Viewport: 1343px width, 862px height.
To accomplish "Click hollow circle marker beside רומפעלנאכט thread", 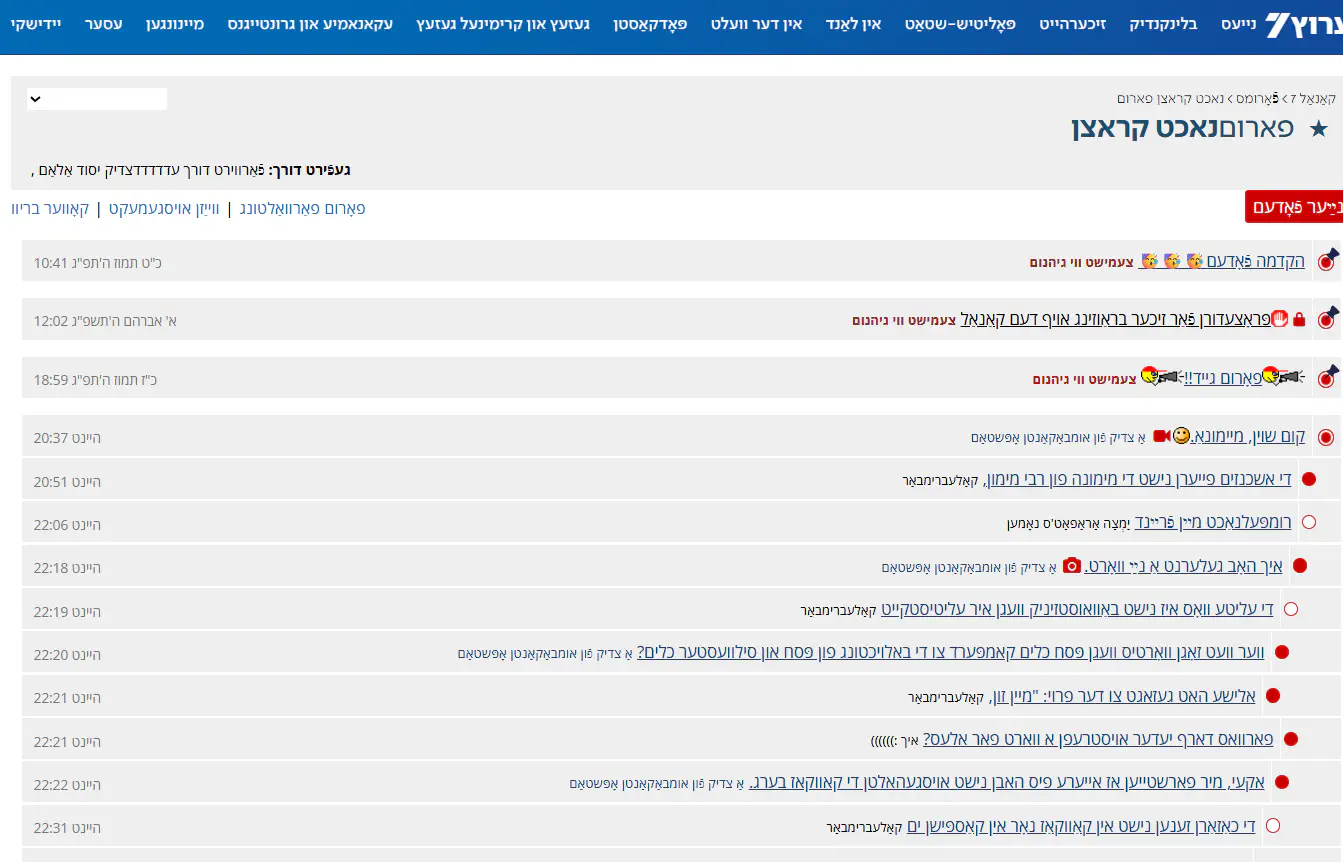I will coord(1308,522).
